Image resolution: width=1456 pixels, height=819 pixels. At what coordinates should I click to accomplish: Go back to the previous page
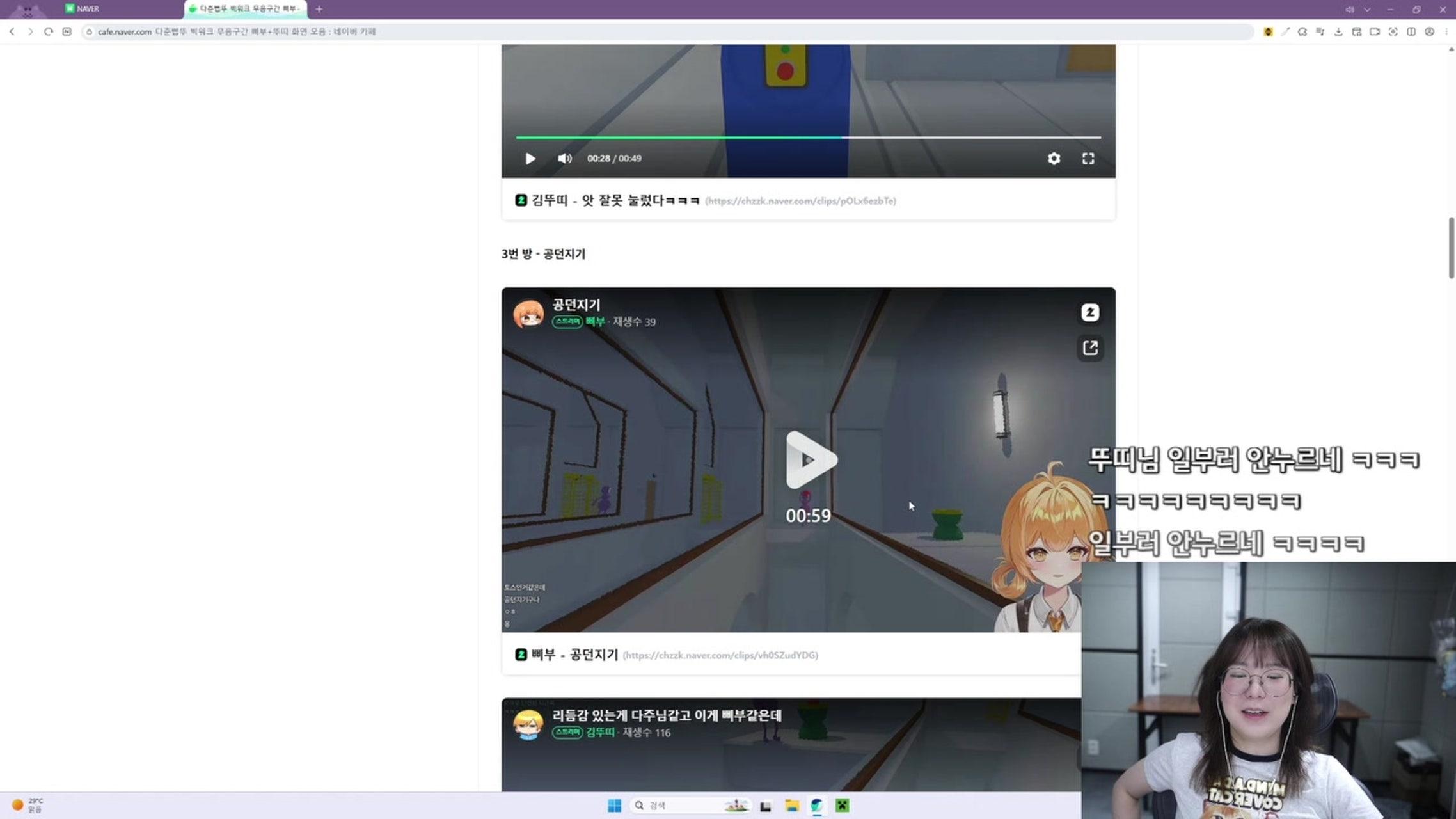pos(12,31)
